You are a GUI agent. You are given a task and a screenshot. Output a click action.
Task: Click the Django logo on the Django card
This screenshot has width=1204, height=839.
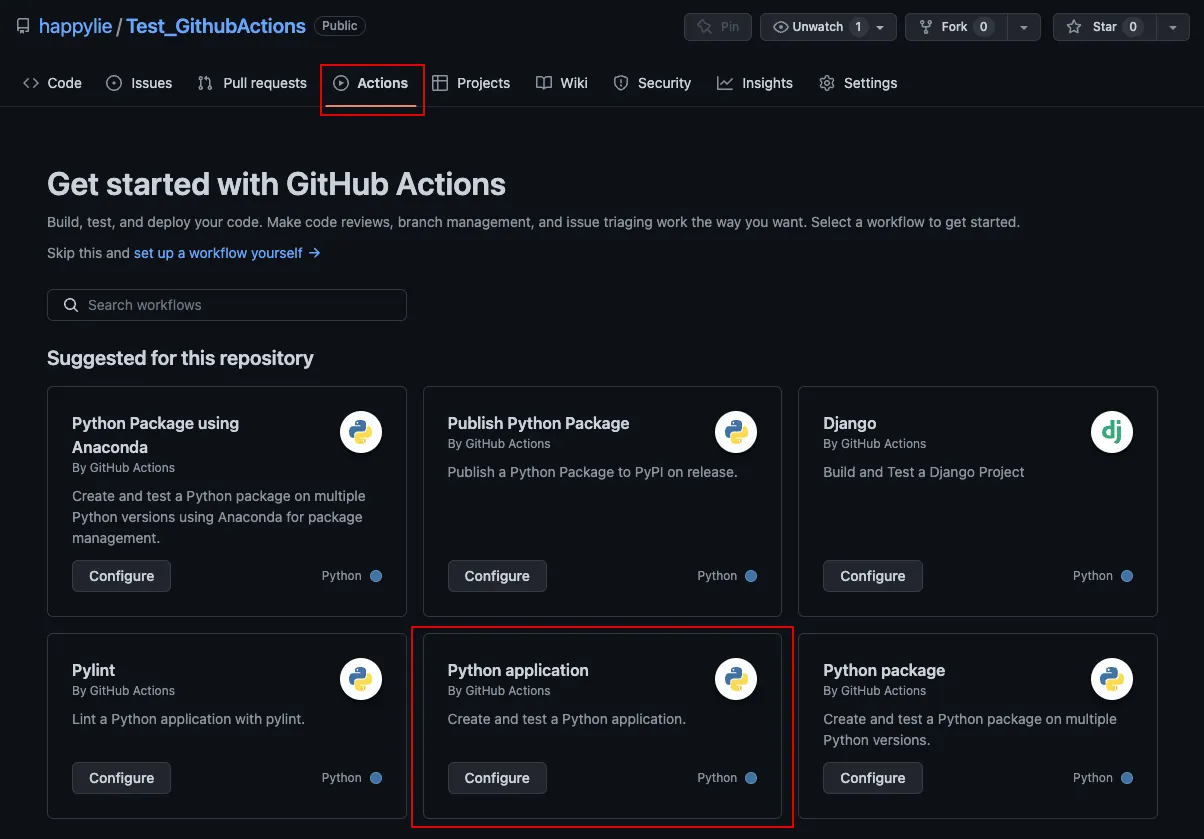coord(1111,433)
